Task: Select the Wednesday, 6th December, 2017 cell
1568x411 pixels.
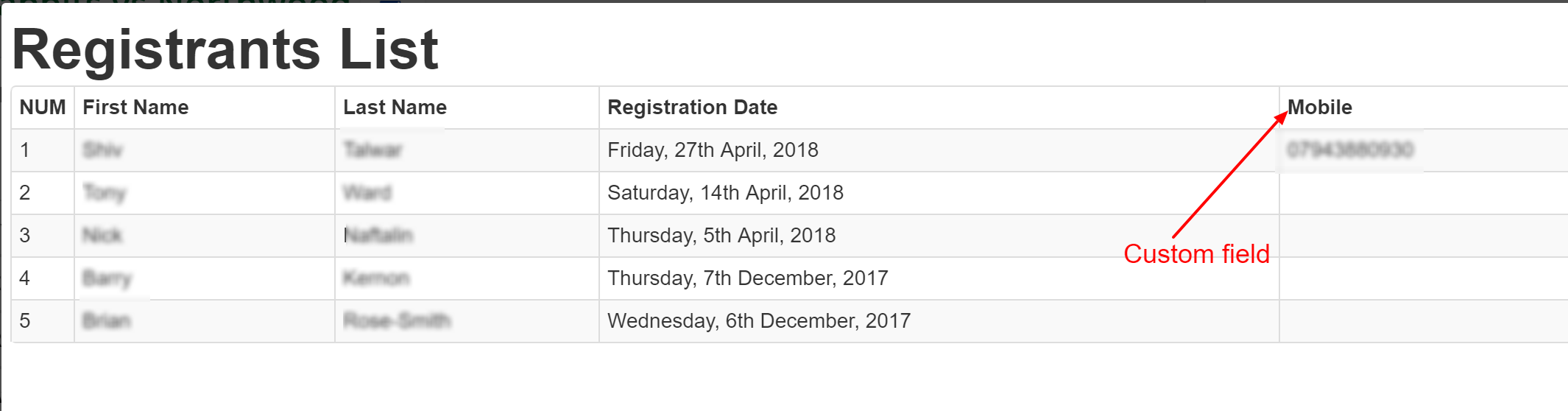Action: pos(759,321)
